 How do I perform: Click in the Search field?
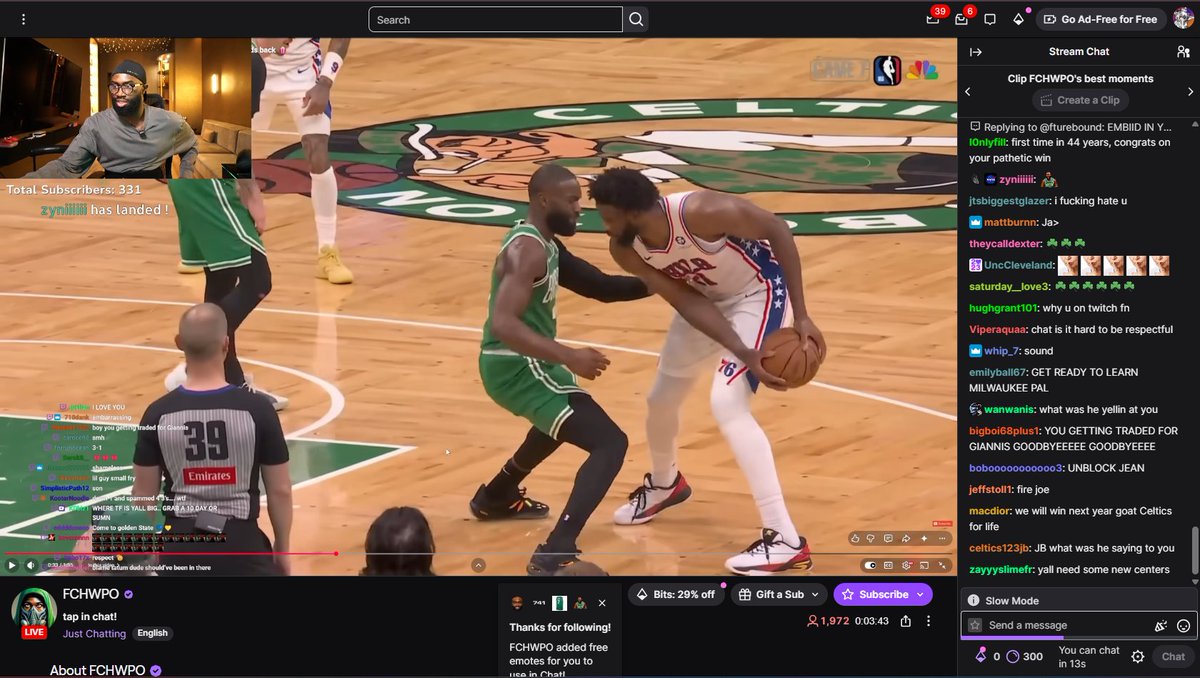pos(496,19)
